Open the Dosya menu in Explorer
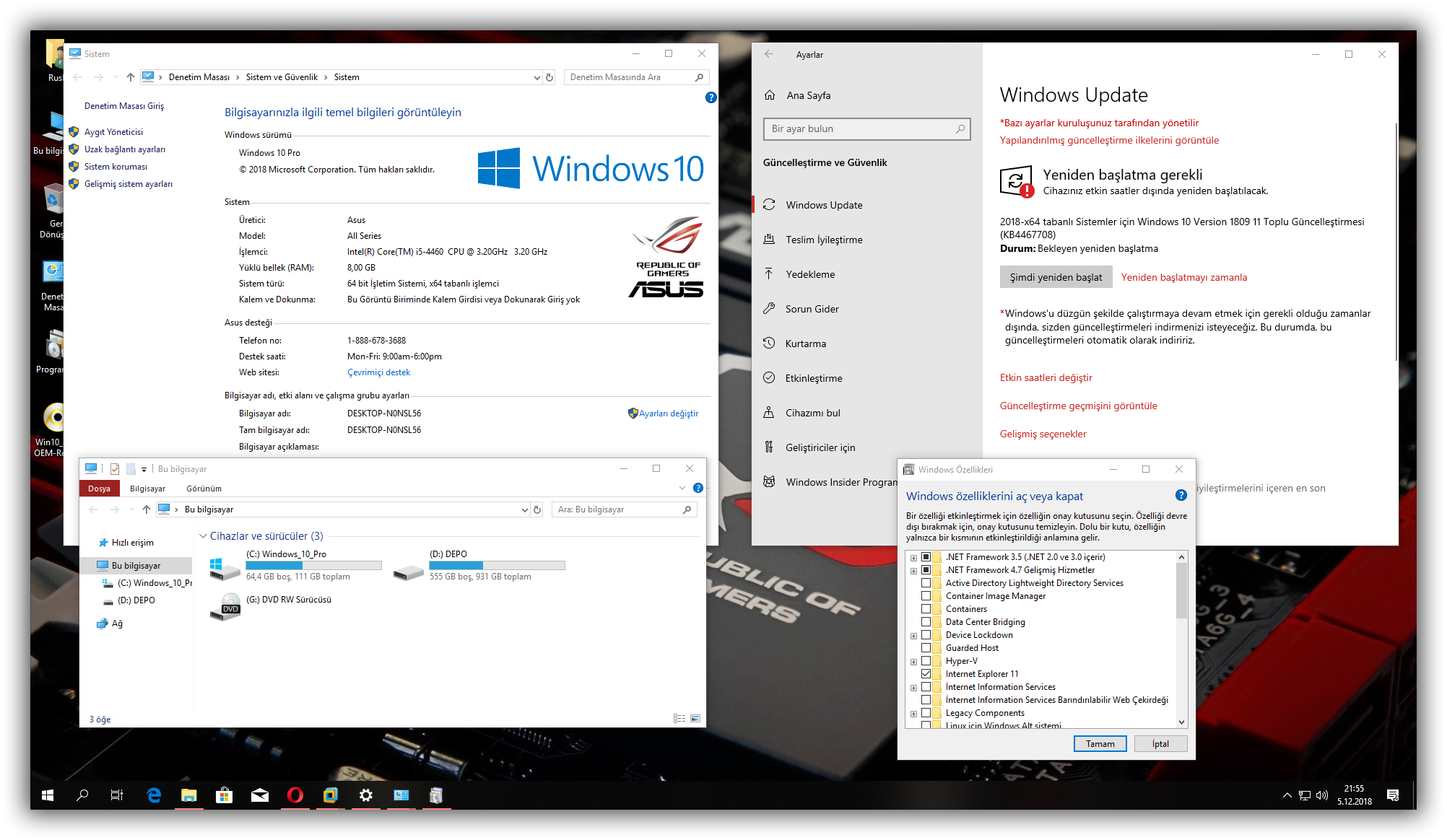Screen dimensions: 1447x840 (x=99, y=489)
